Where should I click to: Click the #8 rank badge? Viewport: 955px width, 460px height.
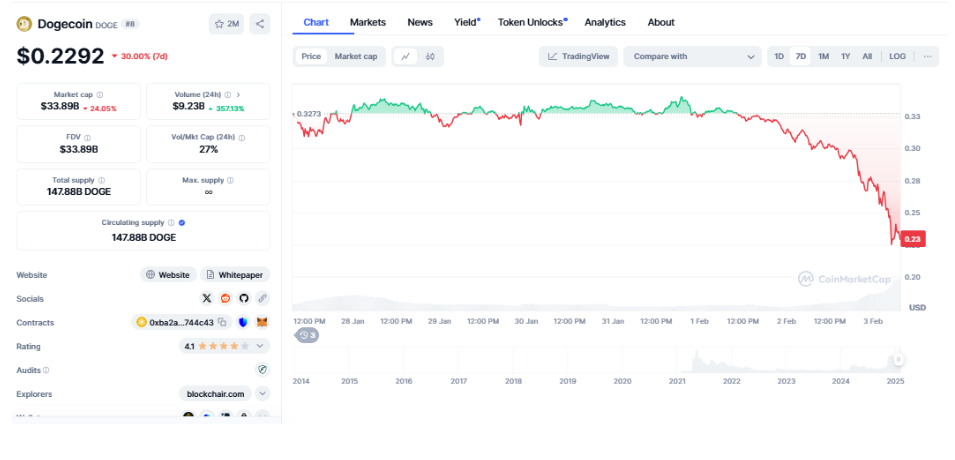point(130,24)
